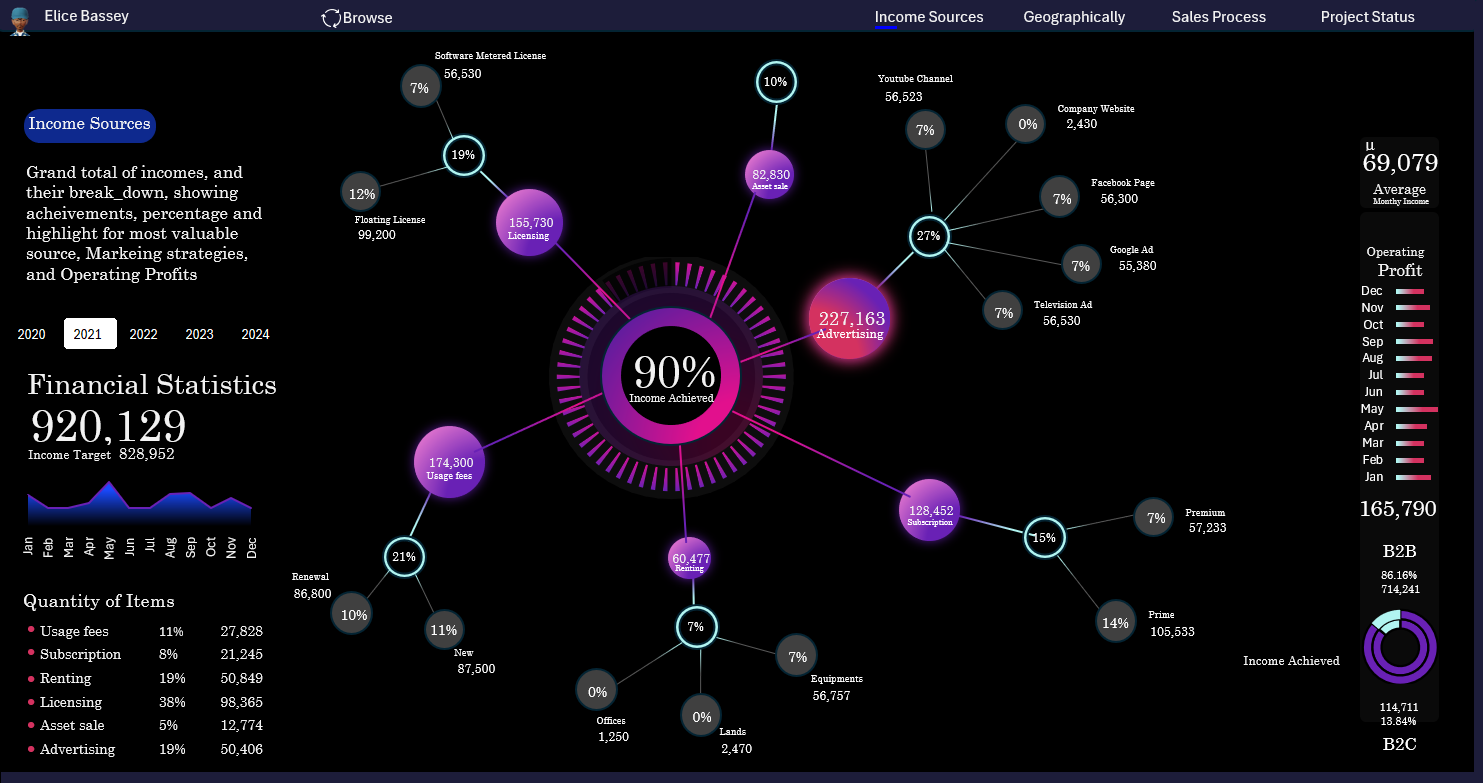1483x783 pixels.
Task: Select the highlighted 2021 year button
Action: (x=88, y=334)
